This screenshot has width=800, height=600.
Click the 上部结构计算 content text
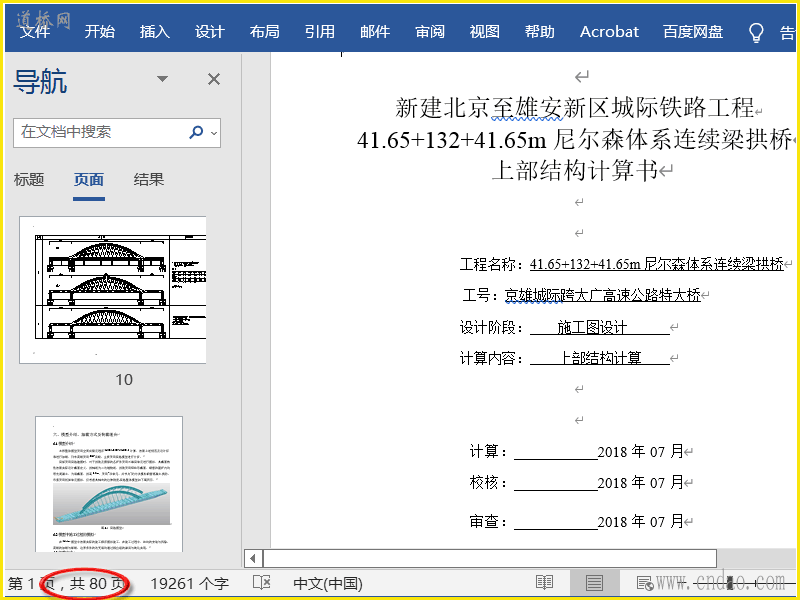point(600,358)
